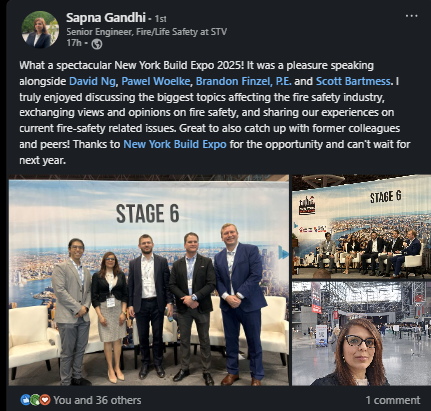Open Scott Bartmess profile mention

tap(353, 81)
